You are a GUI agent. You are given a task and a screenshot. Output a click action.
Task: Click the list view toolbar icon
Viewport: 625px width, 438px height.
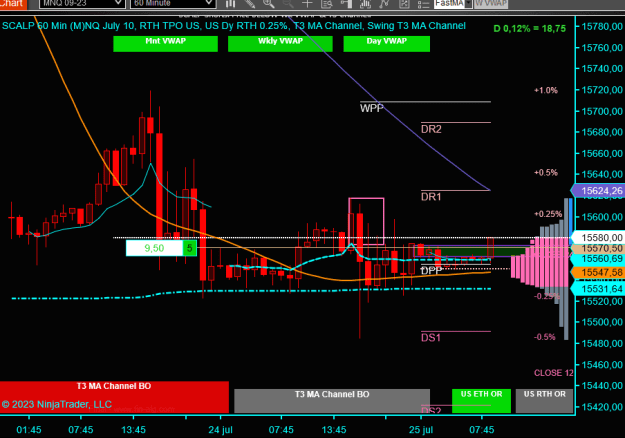423,4
